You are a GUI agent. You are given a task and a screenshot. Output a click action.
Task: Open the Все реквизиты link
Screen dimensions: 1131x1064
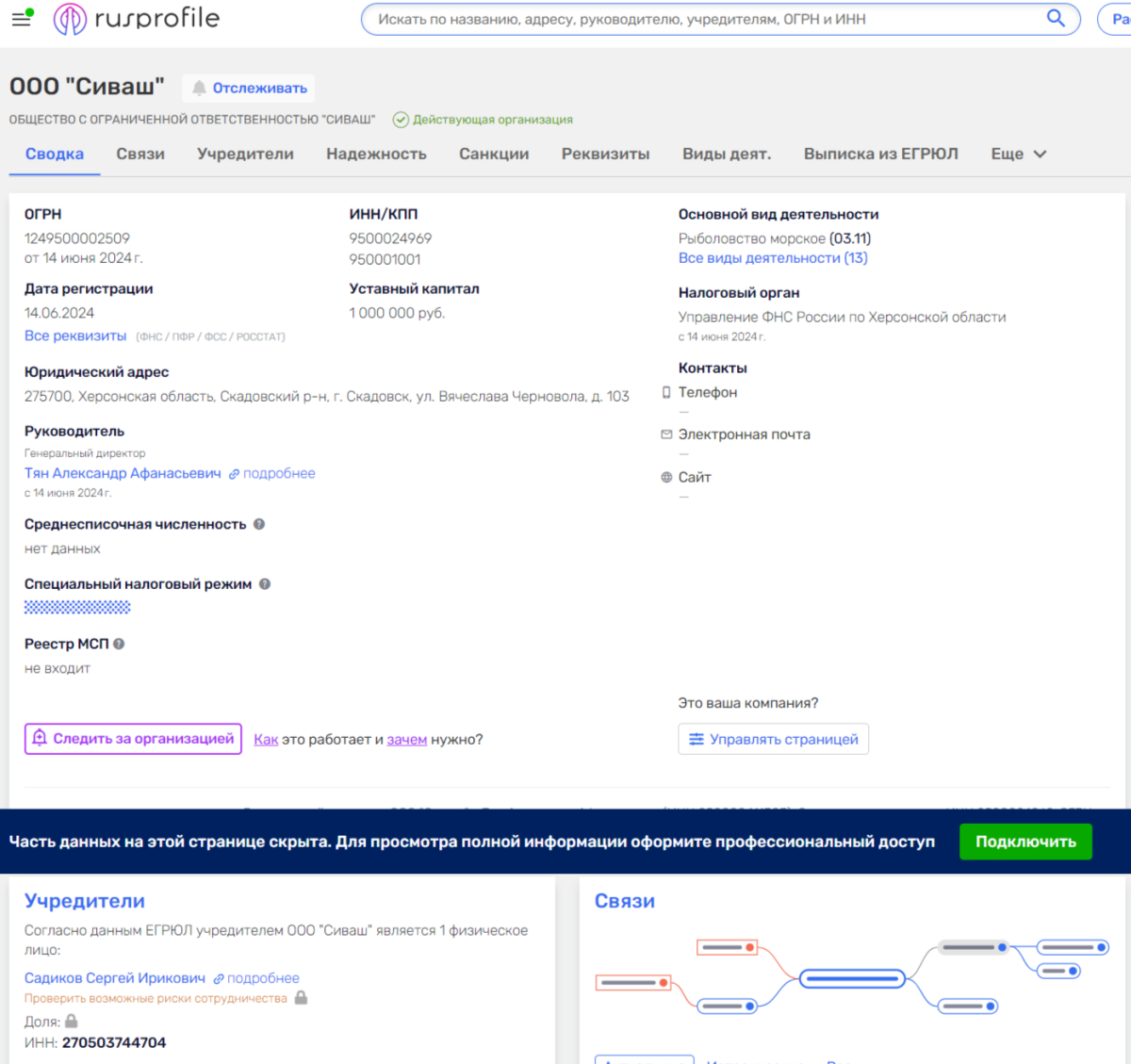(x=75, y=336)
